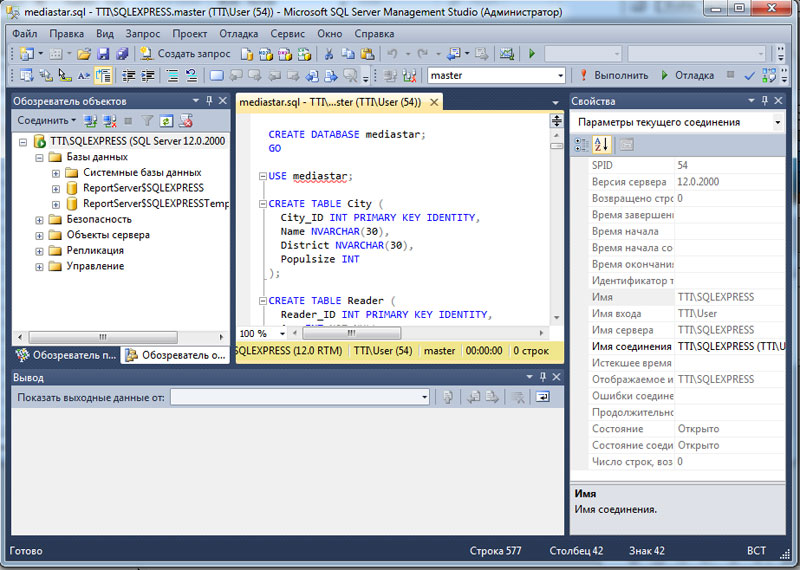The image size is (800, 570).
Task: Open the Запрос menu
Action: [142, 34]
